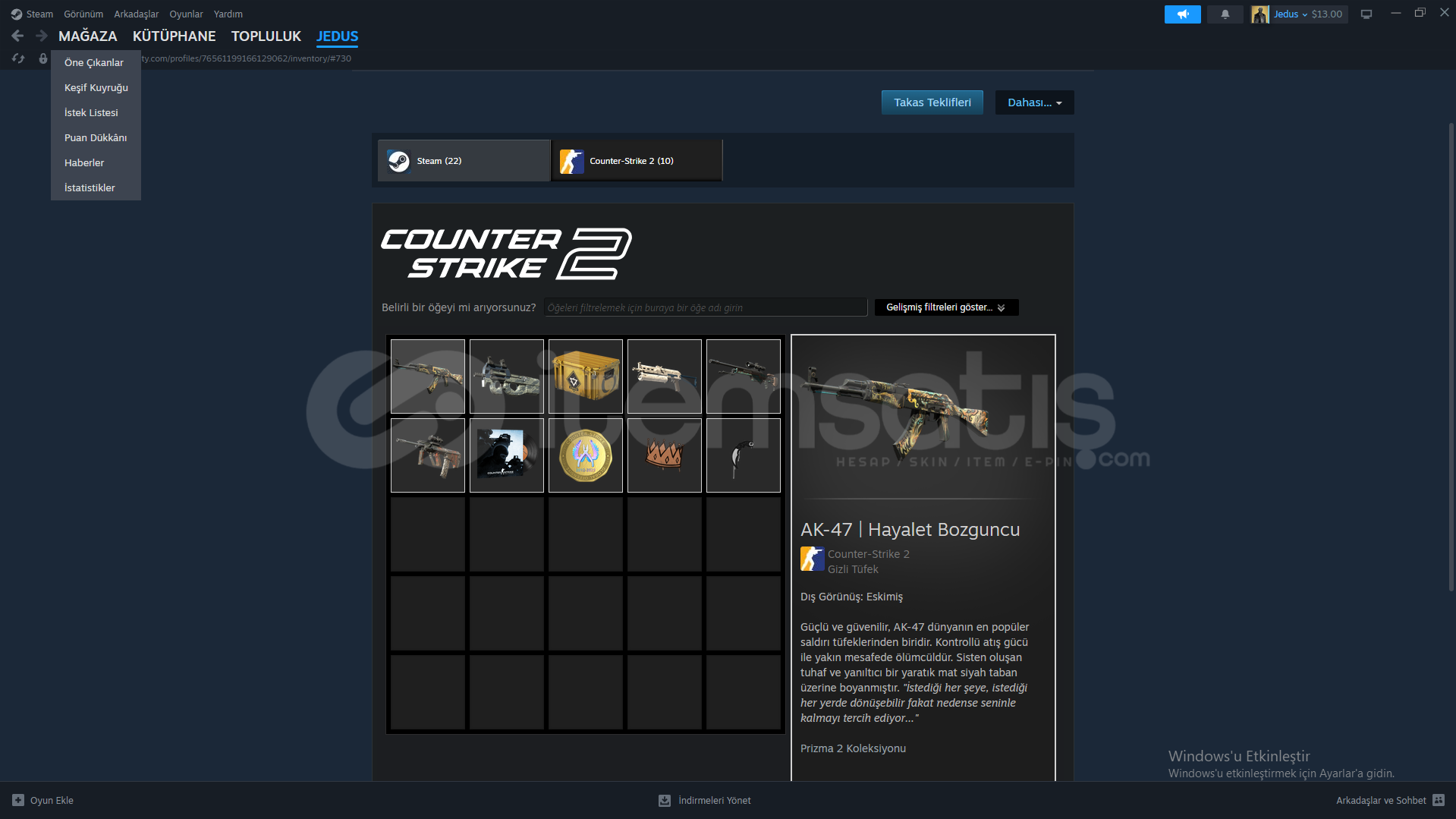Click the plus icon beside Oyun Ekle
This screenshot has height=819, width=1456.
[18, 800]
